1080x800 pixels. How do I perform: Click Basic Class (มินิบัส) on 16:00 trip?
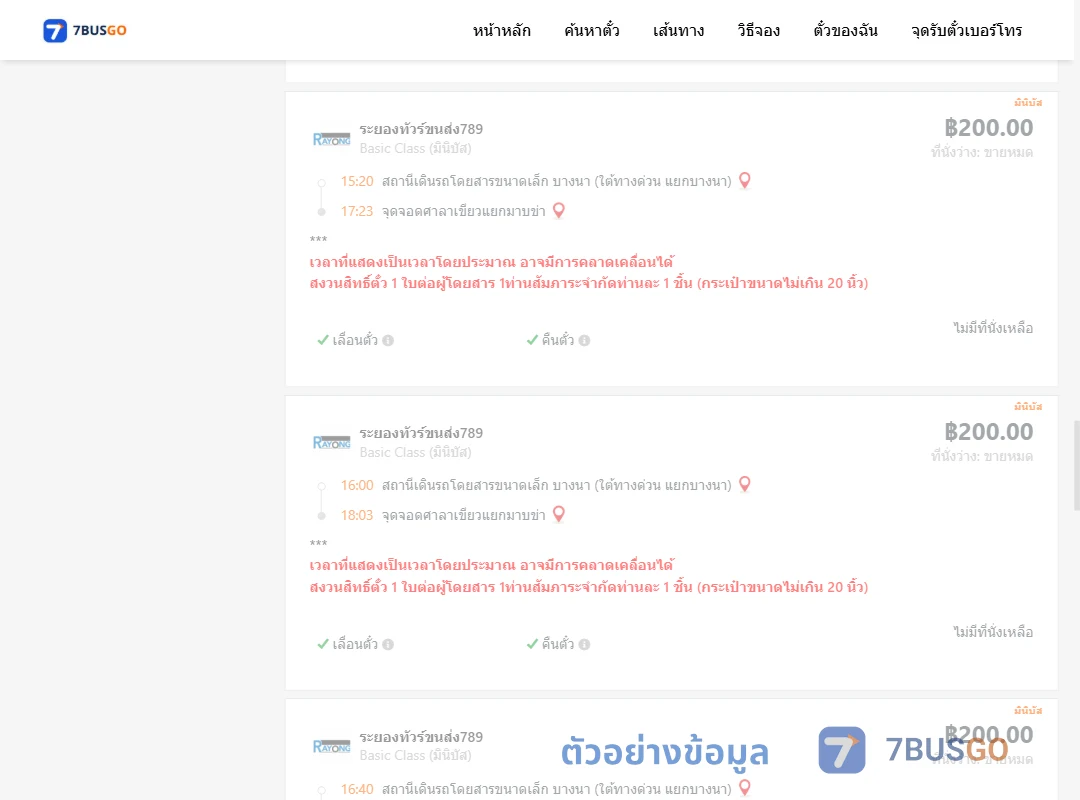coord(415,452)
